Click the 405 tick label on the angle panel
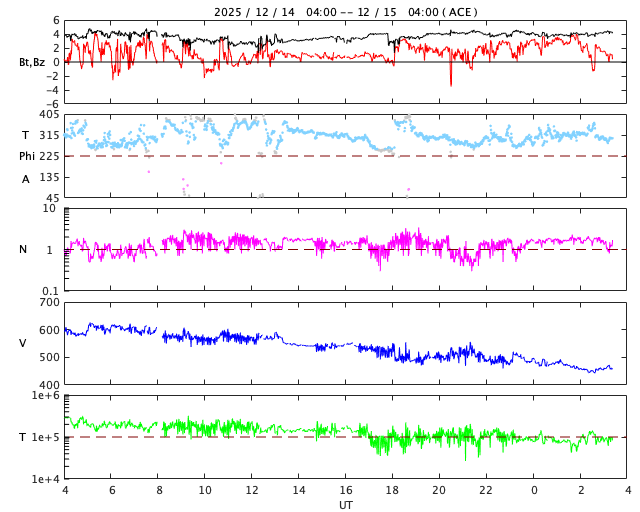640x512 pixels. pos(48,114)
